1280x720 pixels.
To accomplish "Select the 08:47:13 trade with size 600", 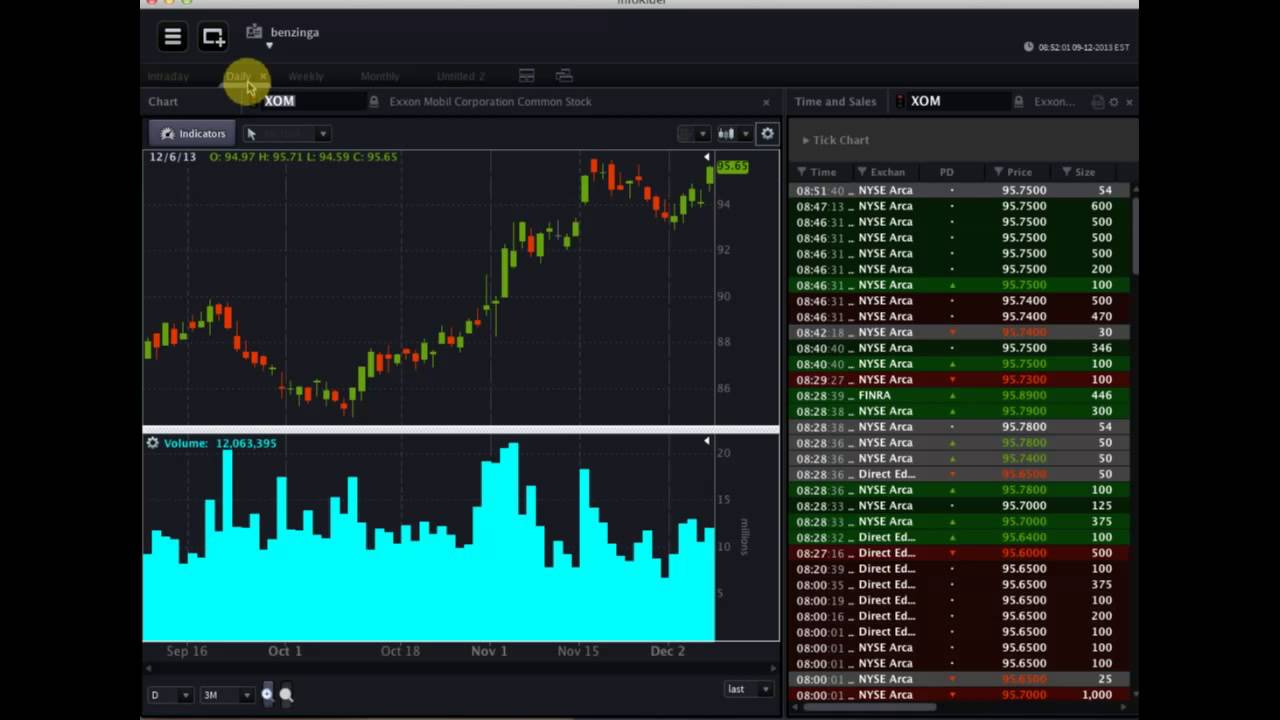I will pyautogui.click(x=960, y=206).
